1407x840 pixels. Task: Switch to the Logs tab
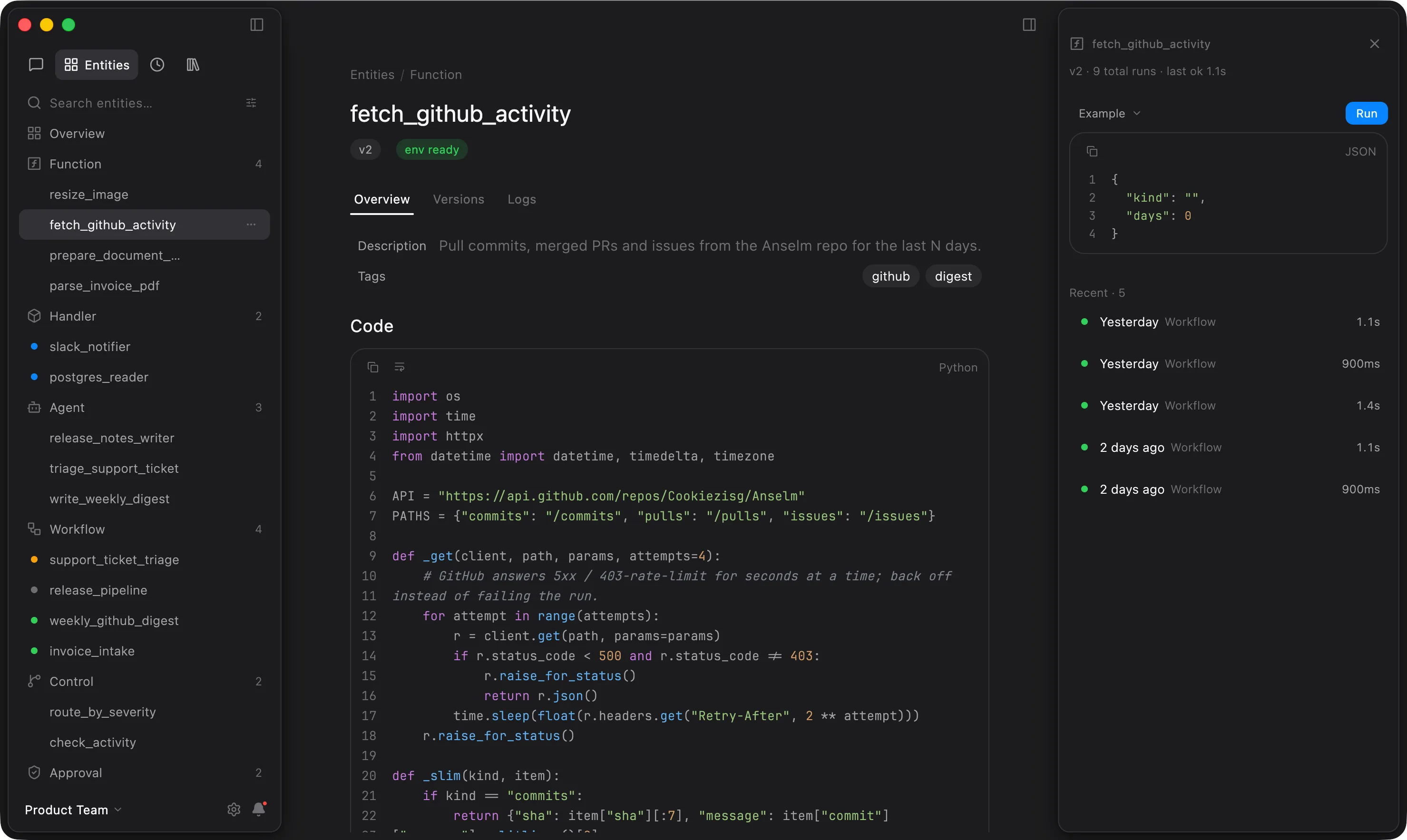522,199
